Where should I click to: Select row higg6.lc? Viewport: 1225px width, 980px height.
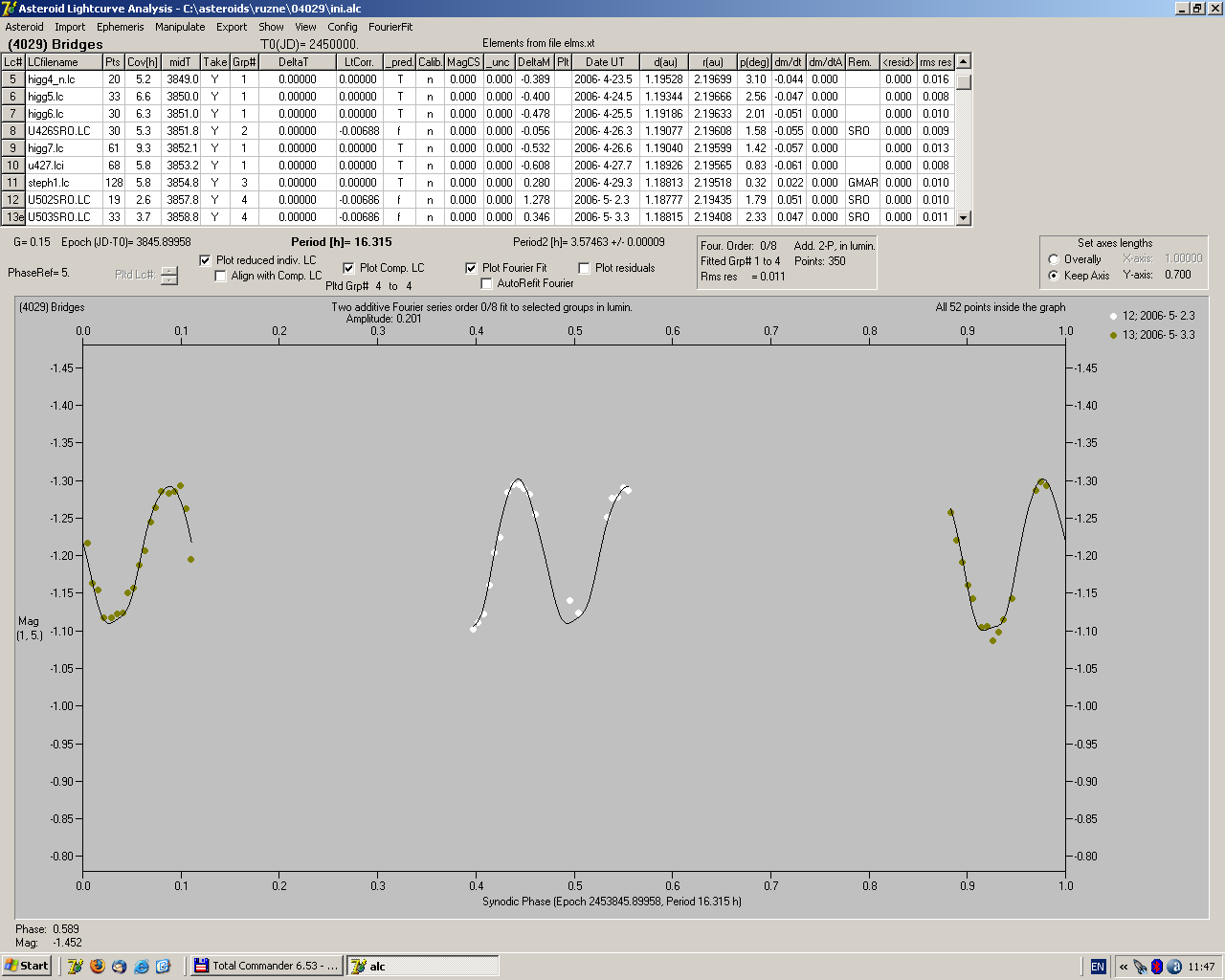point(479,114)
